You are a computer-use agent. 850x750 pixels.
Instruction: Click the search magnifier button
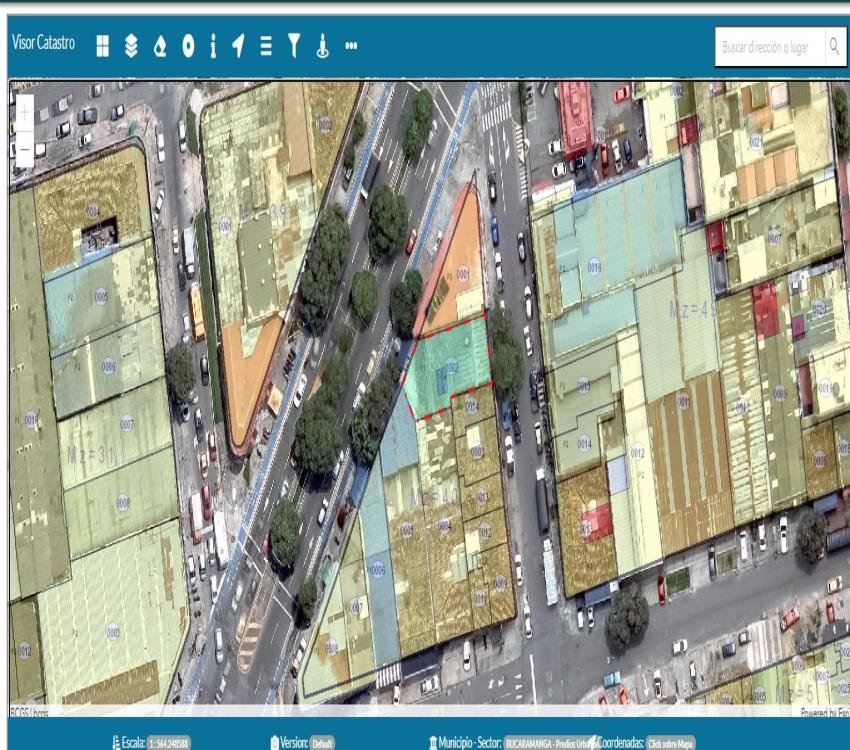[x=834, y=47]
